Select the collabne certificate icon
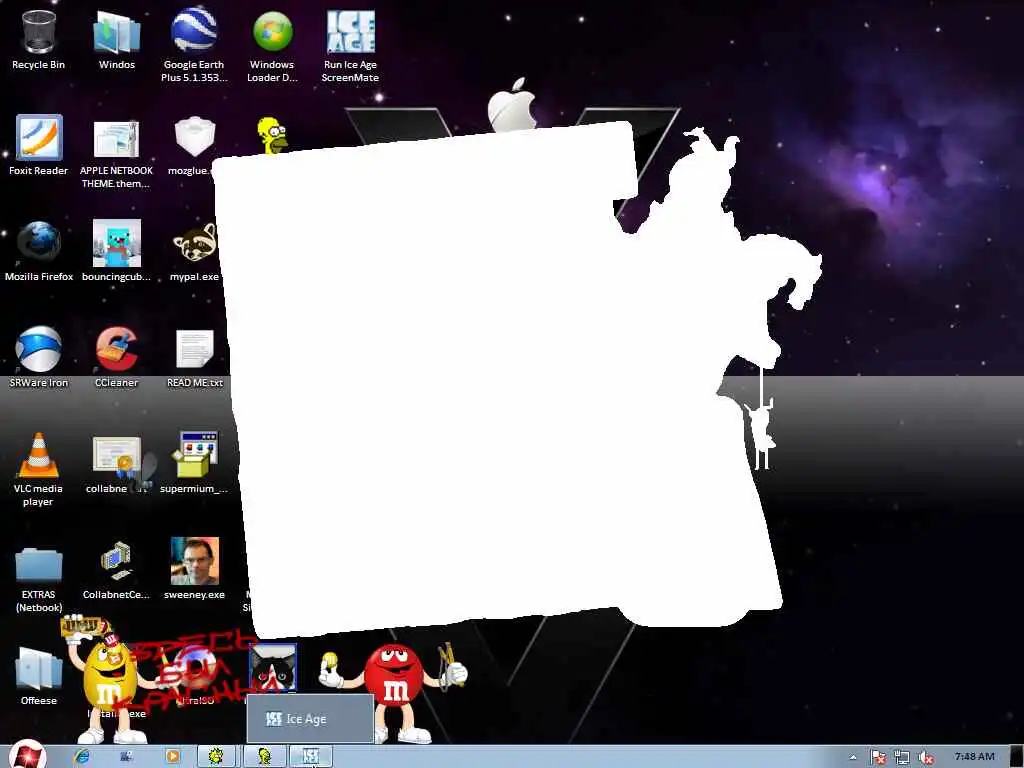The width and height of the screenshot is (1024, 768). pos(116,465)
